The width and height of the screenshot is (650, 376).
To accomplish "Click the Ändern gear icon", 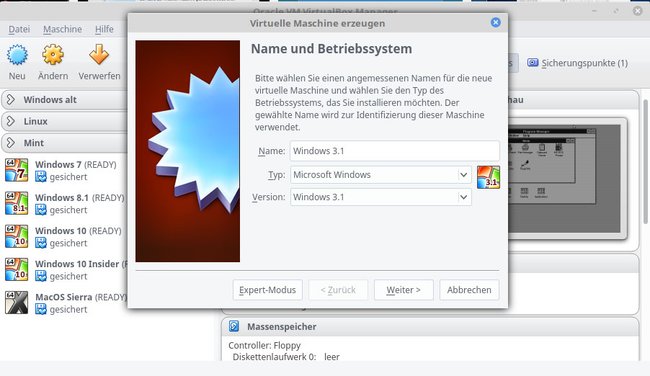I will coord(53,55).
